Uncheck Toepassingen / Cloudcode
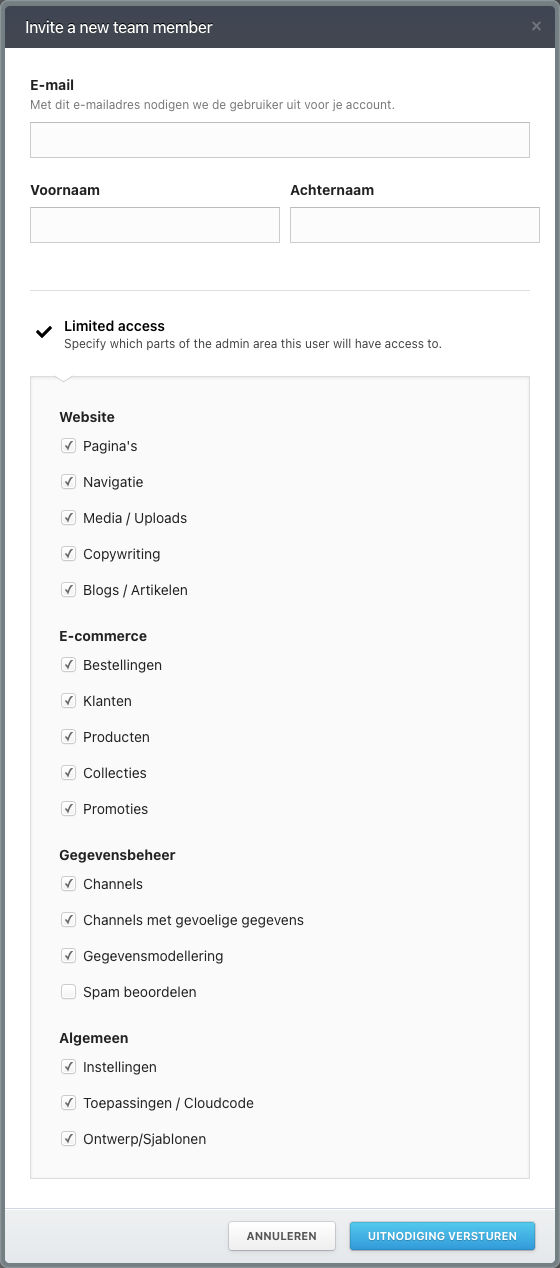 click(x=68, y=1103)
